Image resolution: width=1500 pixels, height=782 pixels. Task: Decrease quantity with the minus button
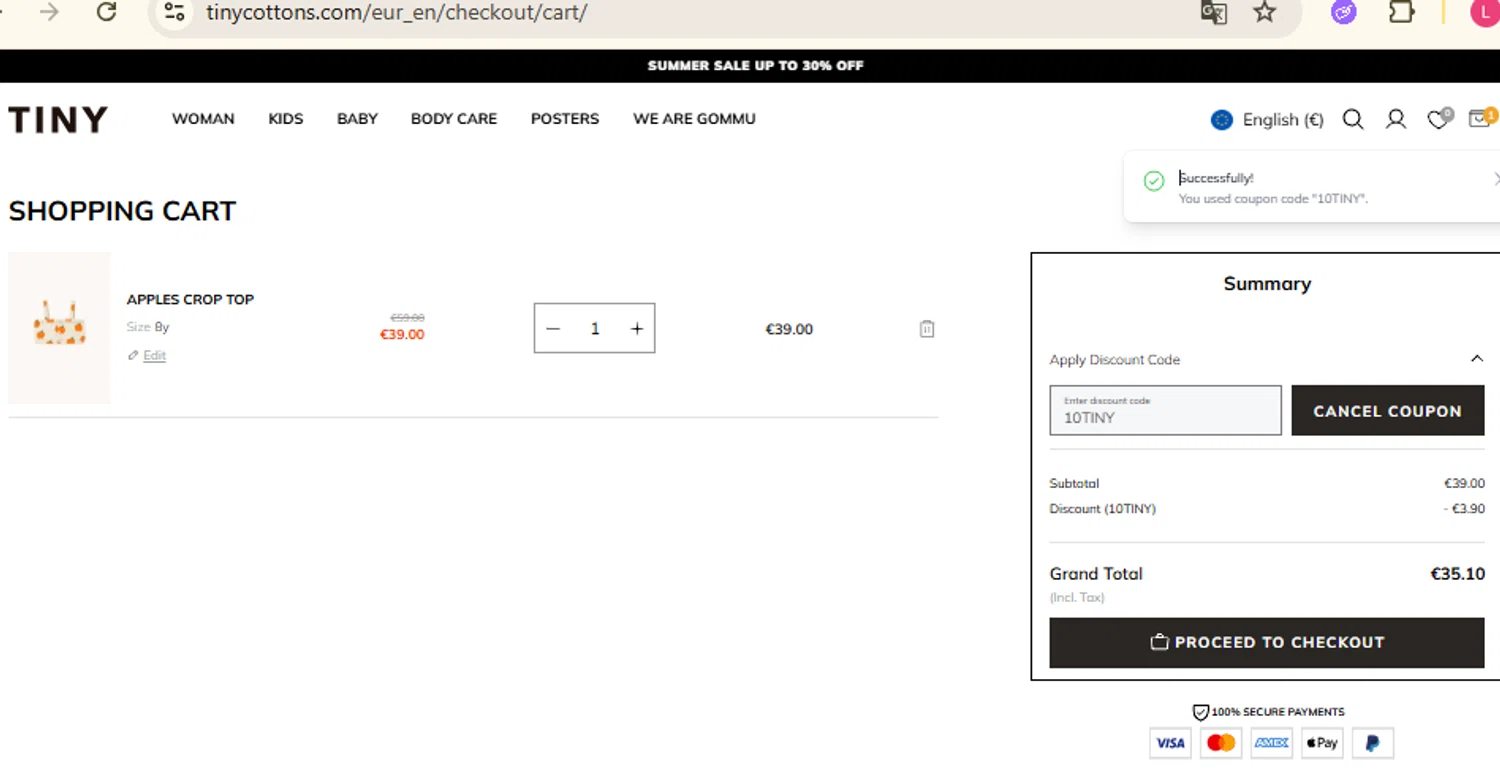click(x=553, y=329)
